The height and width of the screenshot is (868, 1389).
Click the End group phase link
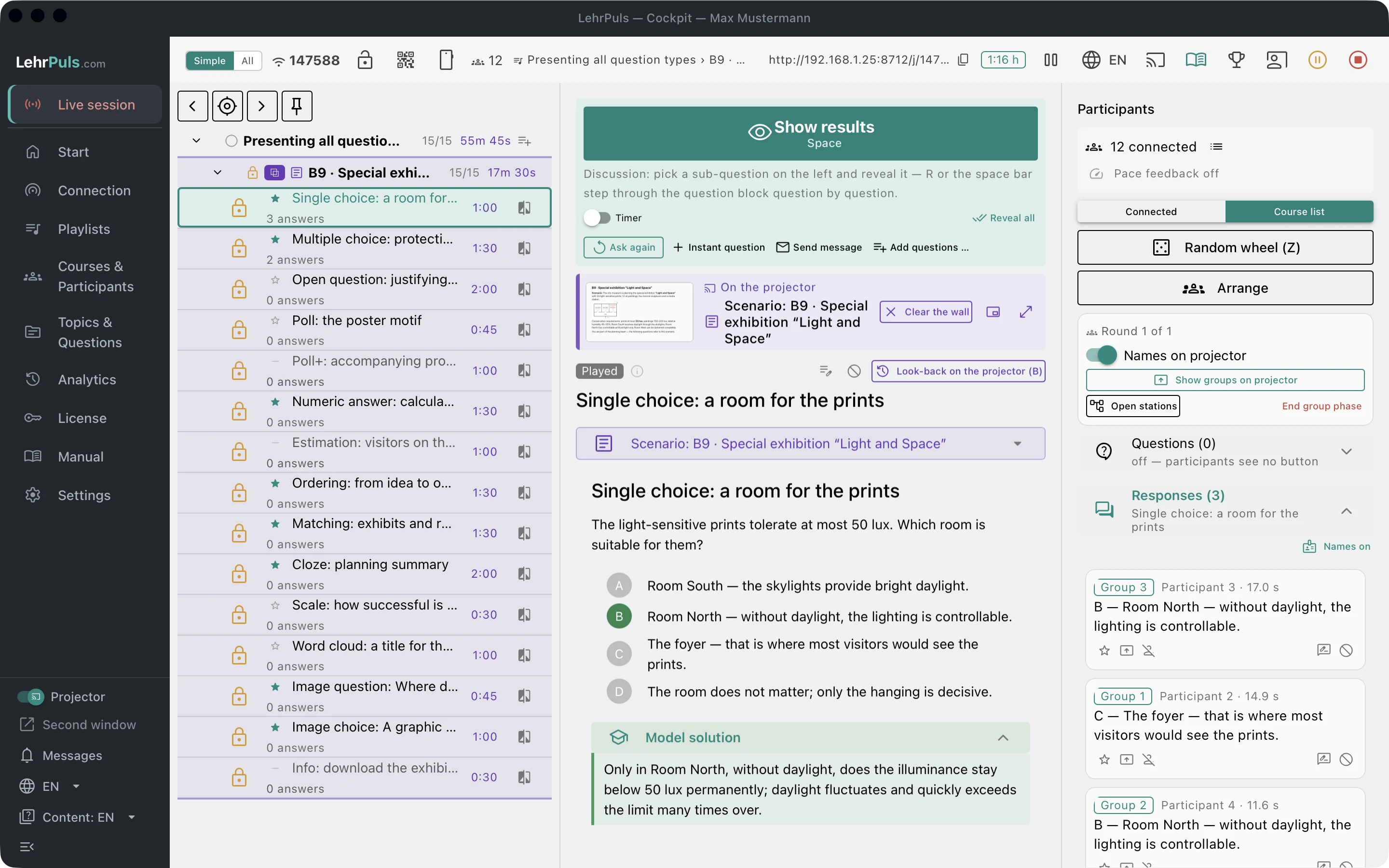tap(1321, 406)
